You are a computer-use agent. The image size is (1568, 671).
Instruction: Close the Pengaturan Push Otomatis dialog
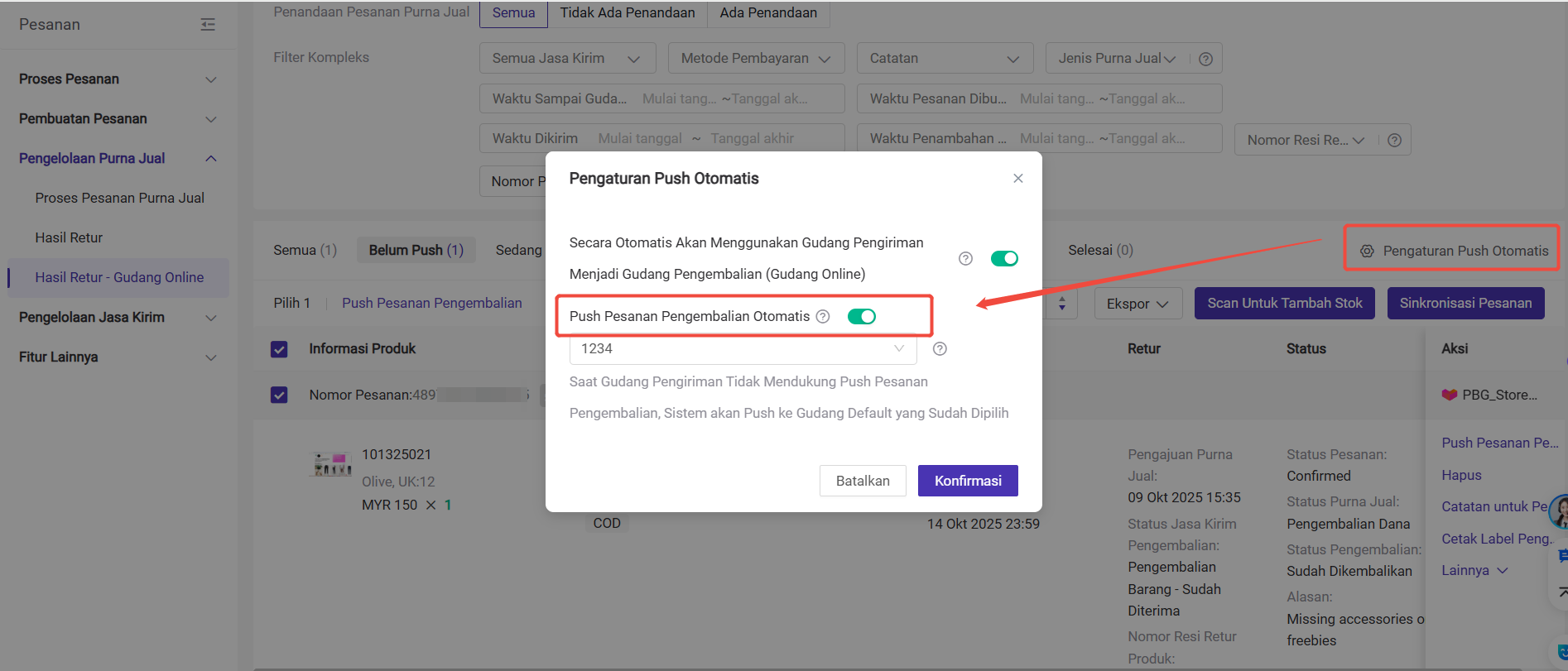(1017, 179)
